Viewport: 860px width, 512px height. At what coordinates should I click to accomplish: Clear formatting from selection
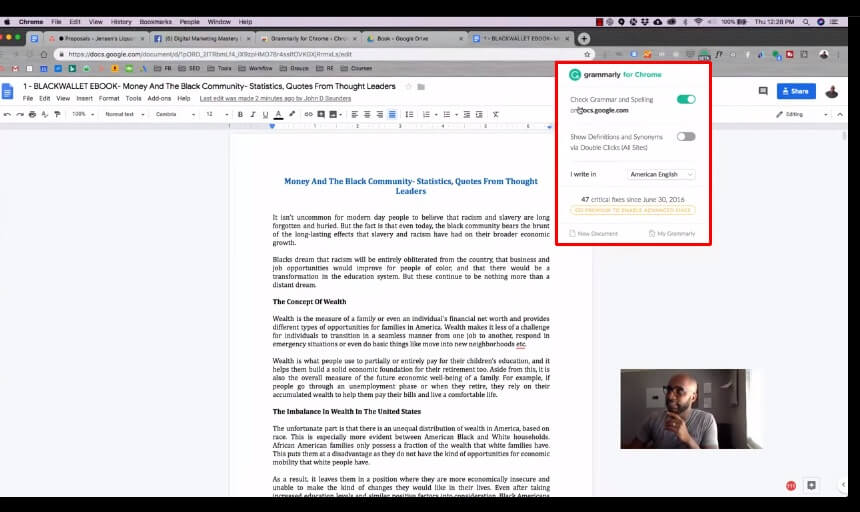pos(496,115)
